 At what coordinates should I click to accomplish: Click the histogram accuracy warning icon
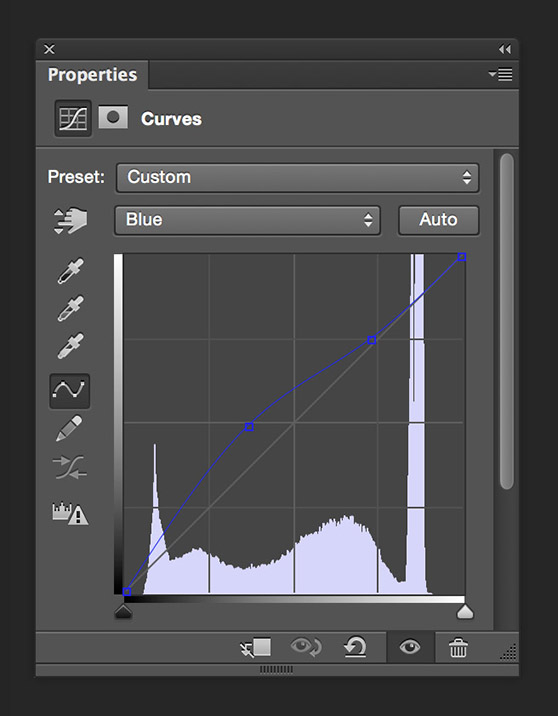pos(70,513)
